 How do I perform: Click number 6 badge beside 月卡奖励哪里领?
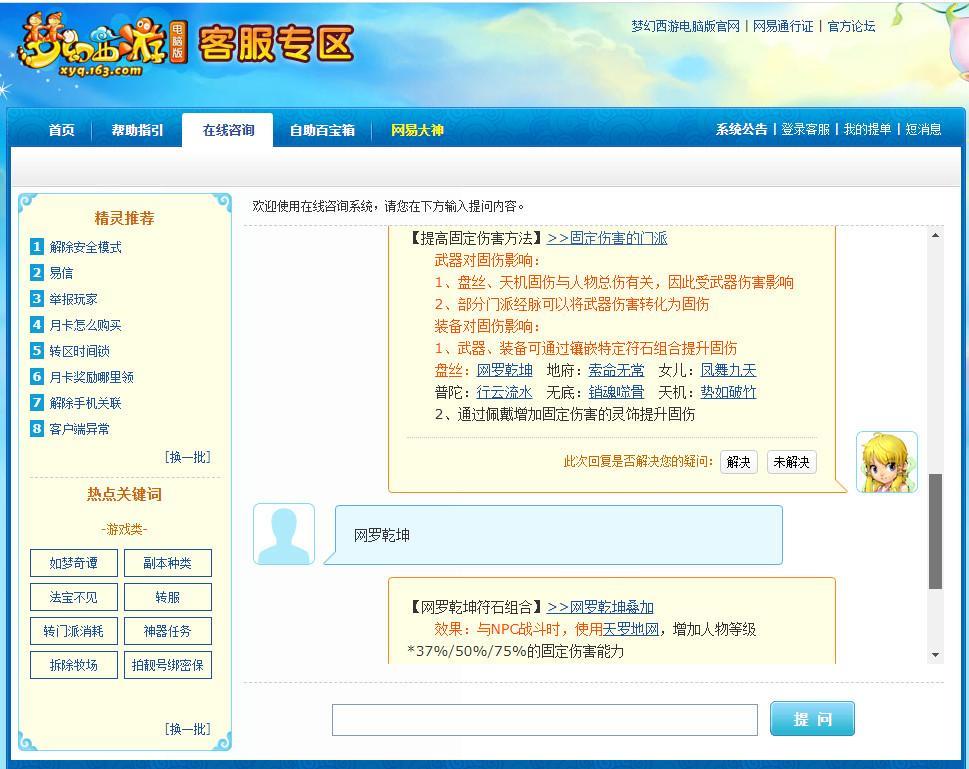[37, 376]
